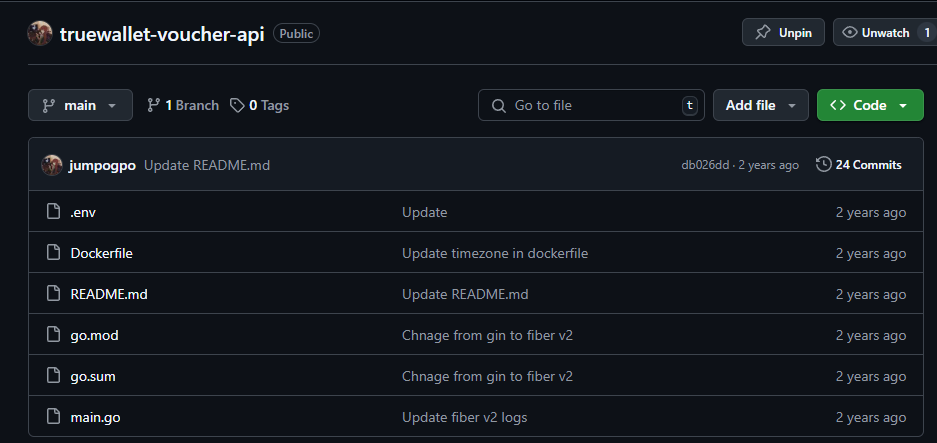This screenshot has height=443, width=937.
Task: Click the jumpogpo username link
Action: click(x=102, y=165)
